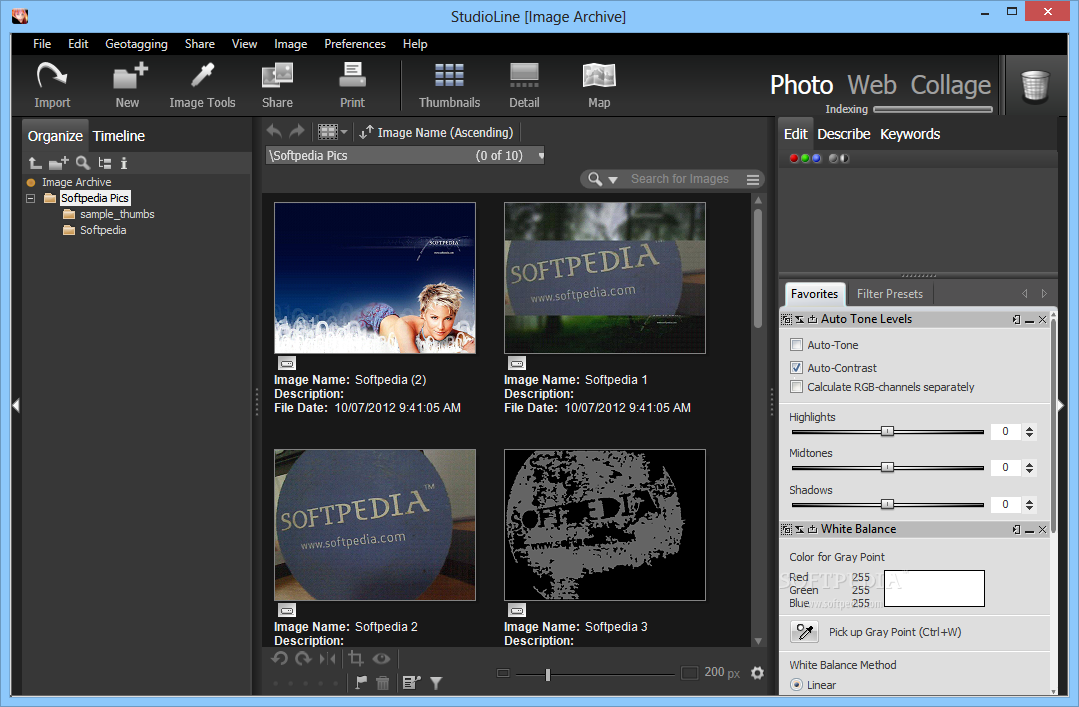Open the Map view

click(599, 85)
